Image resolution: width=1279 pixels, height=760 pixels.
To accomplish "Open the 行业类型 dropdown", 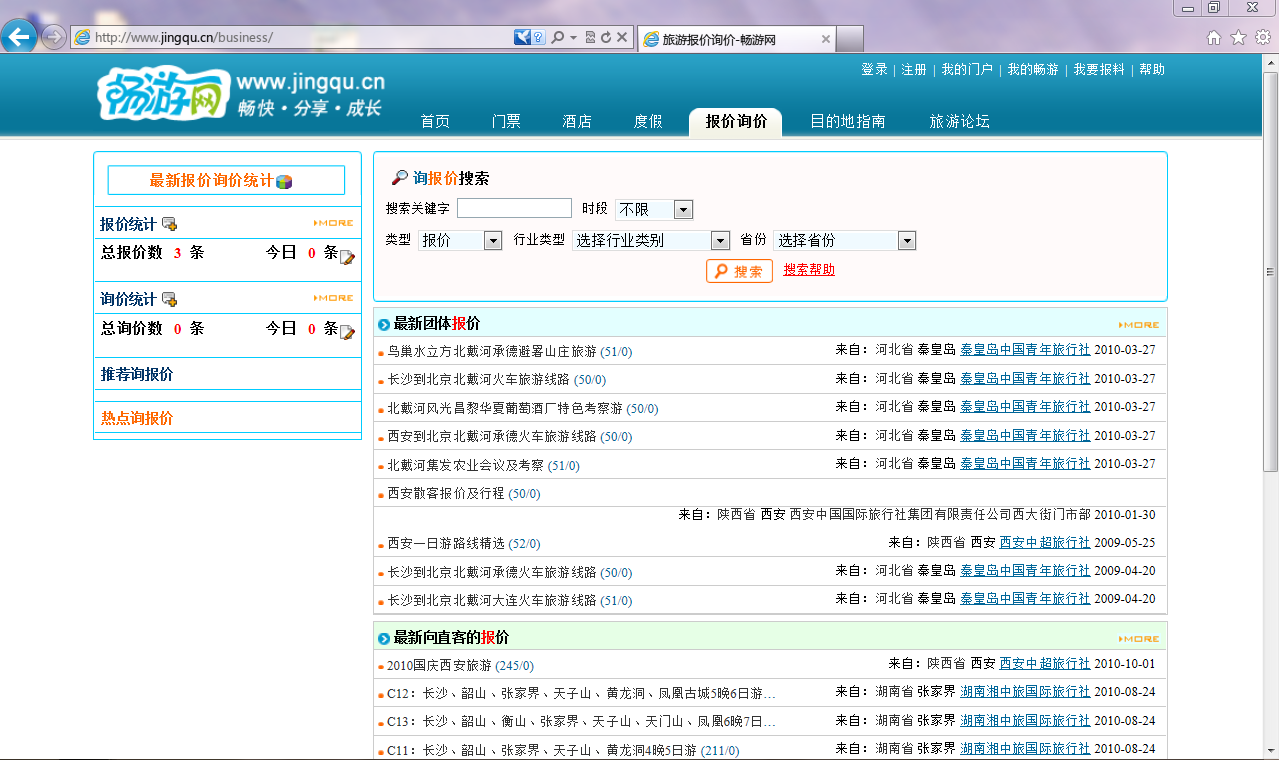I will (651, 241).
